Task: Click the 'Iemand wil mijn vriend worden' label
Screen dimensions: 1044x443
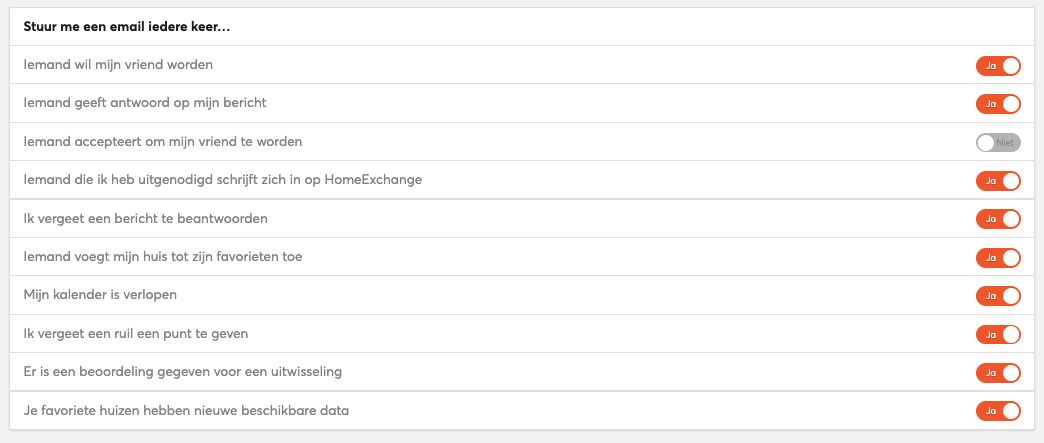Action: [119, 65]
